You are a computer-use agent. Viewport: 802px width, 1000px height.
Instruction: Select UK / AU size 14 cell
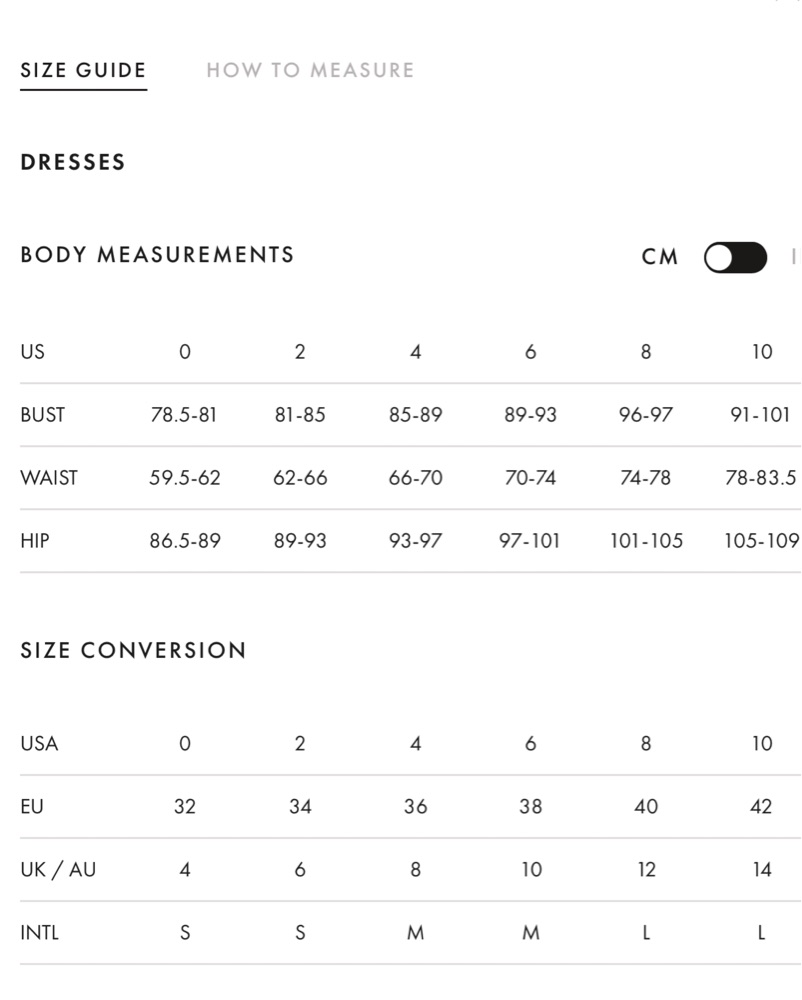pyautogui.click(x=762, y=869)
